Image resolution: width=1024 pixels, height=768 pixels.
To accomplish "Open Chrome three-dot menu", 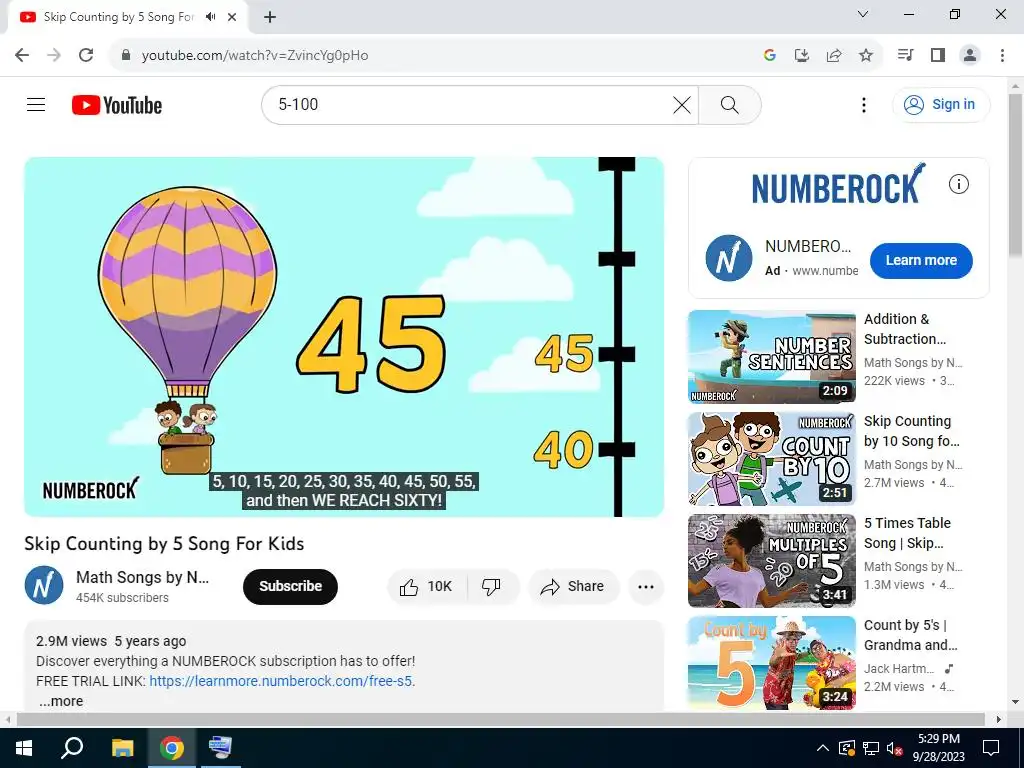I will pos(1002,55).
